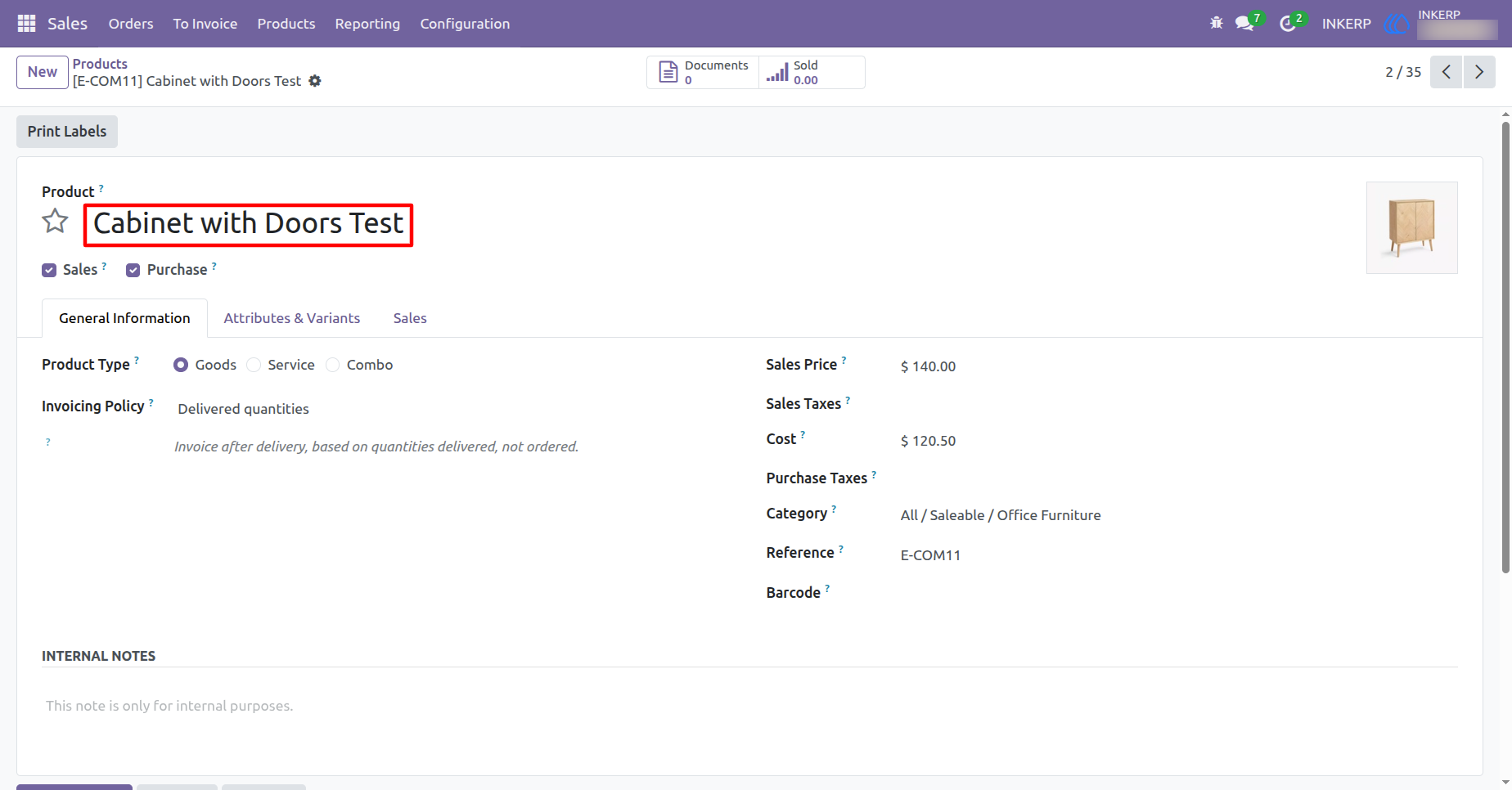Switch to the Sales tab
This screenshot has height=790, width=1512.
click(410, 318)
